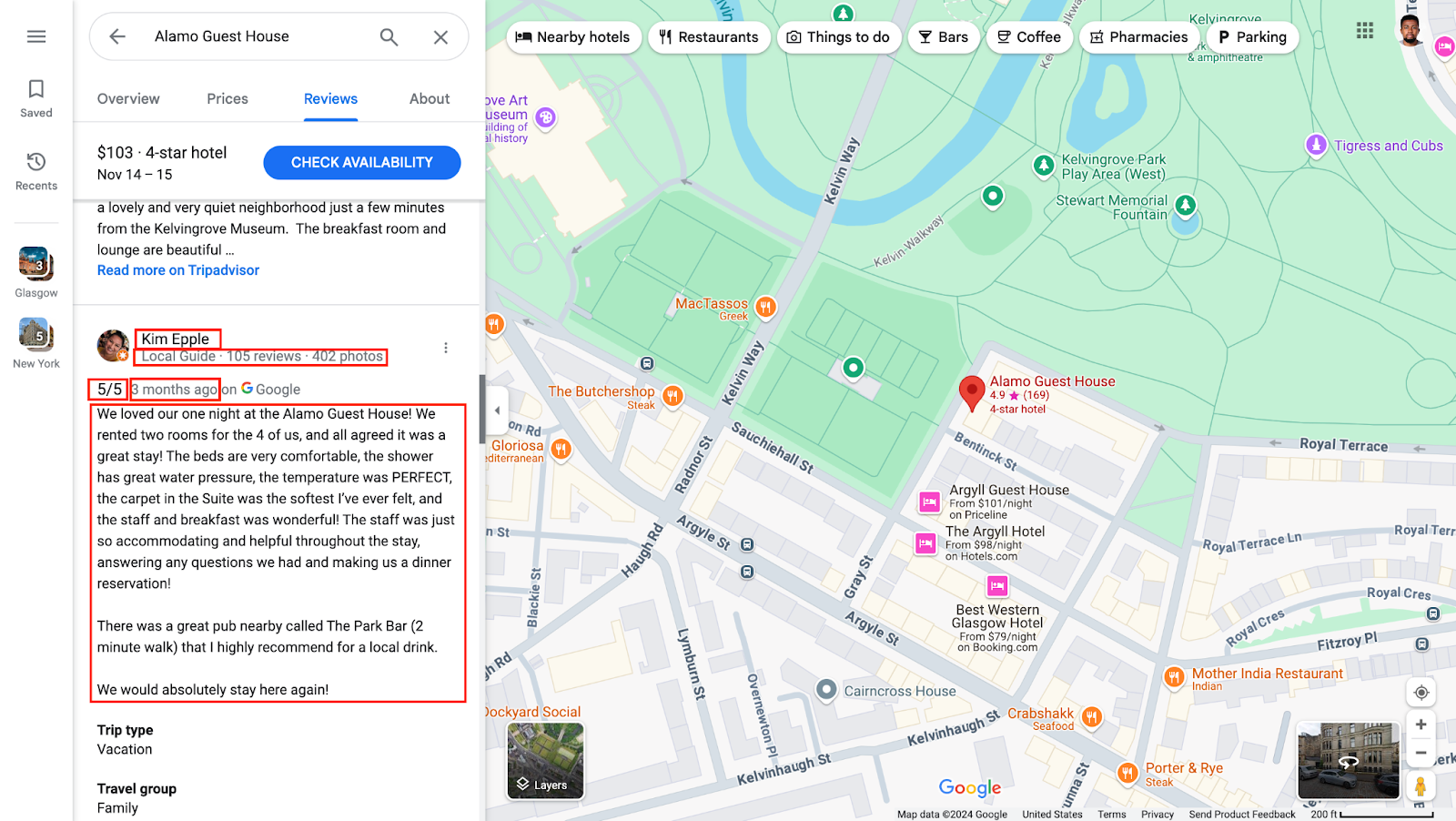
Task: Open the Street View preview thumbnail
Action: tap(1349, 761)
